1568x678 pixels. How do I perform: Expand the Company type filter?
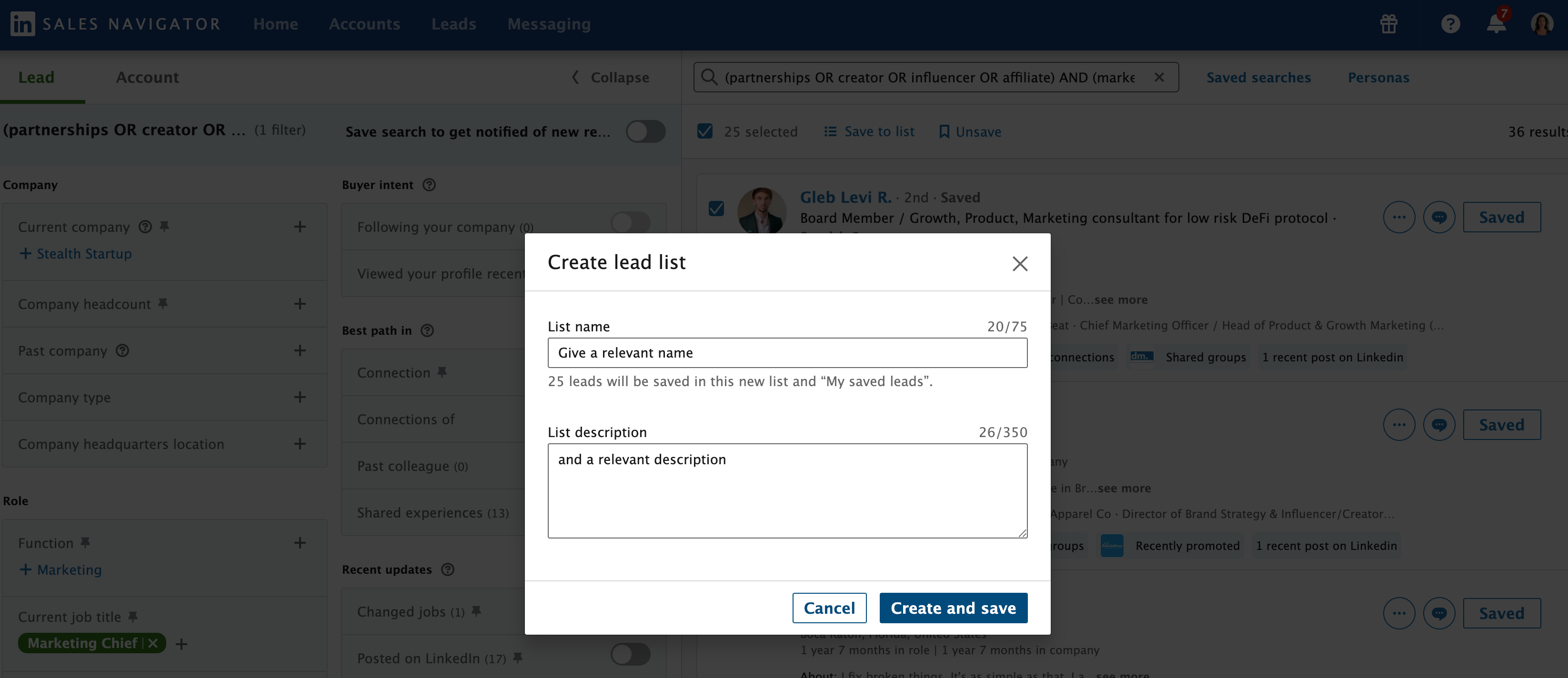(300, 397)
